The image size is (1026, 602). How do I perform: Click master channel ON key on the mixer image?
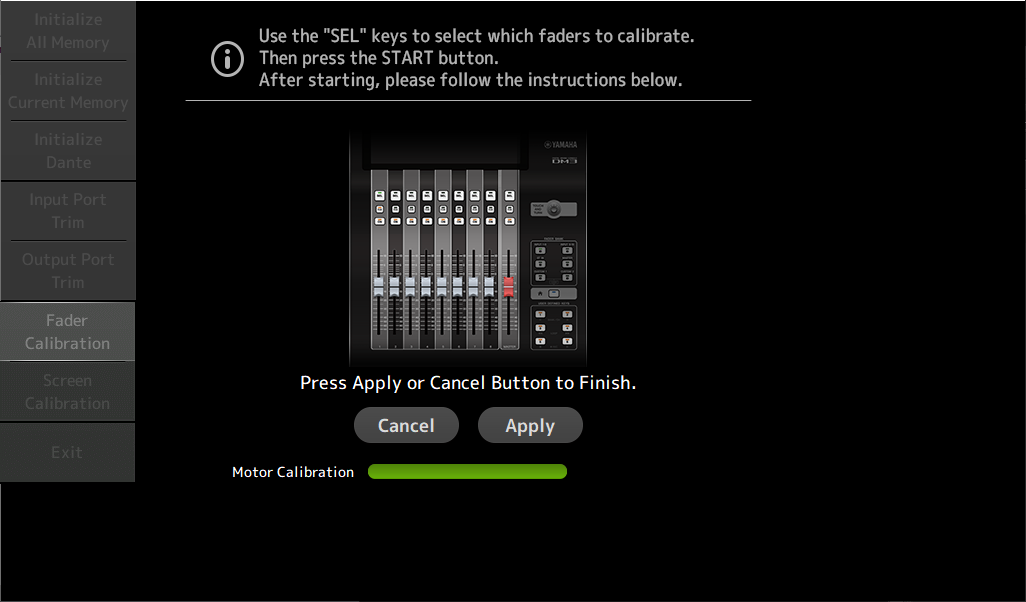[510, 221]
